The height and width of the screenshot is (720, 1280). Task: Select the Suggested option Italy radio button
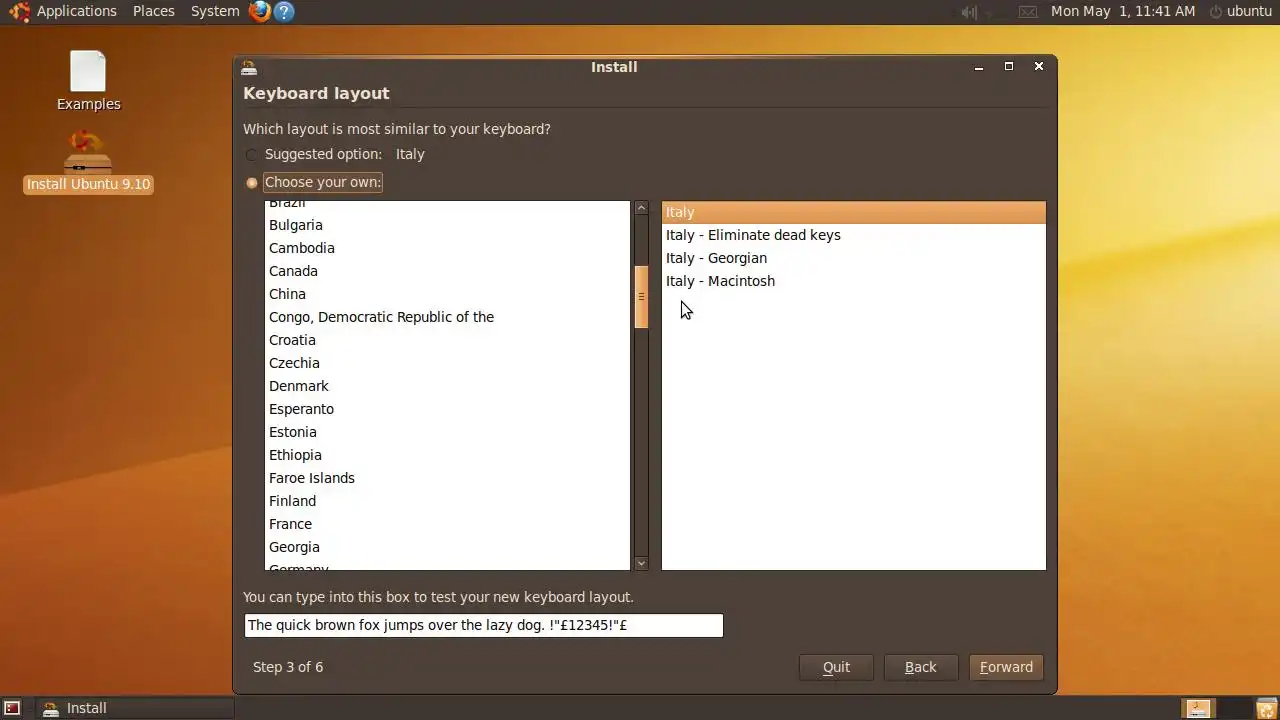252,155
